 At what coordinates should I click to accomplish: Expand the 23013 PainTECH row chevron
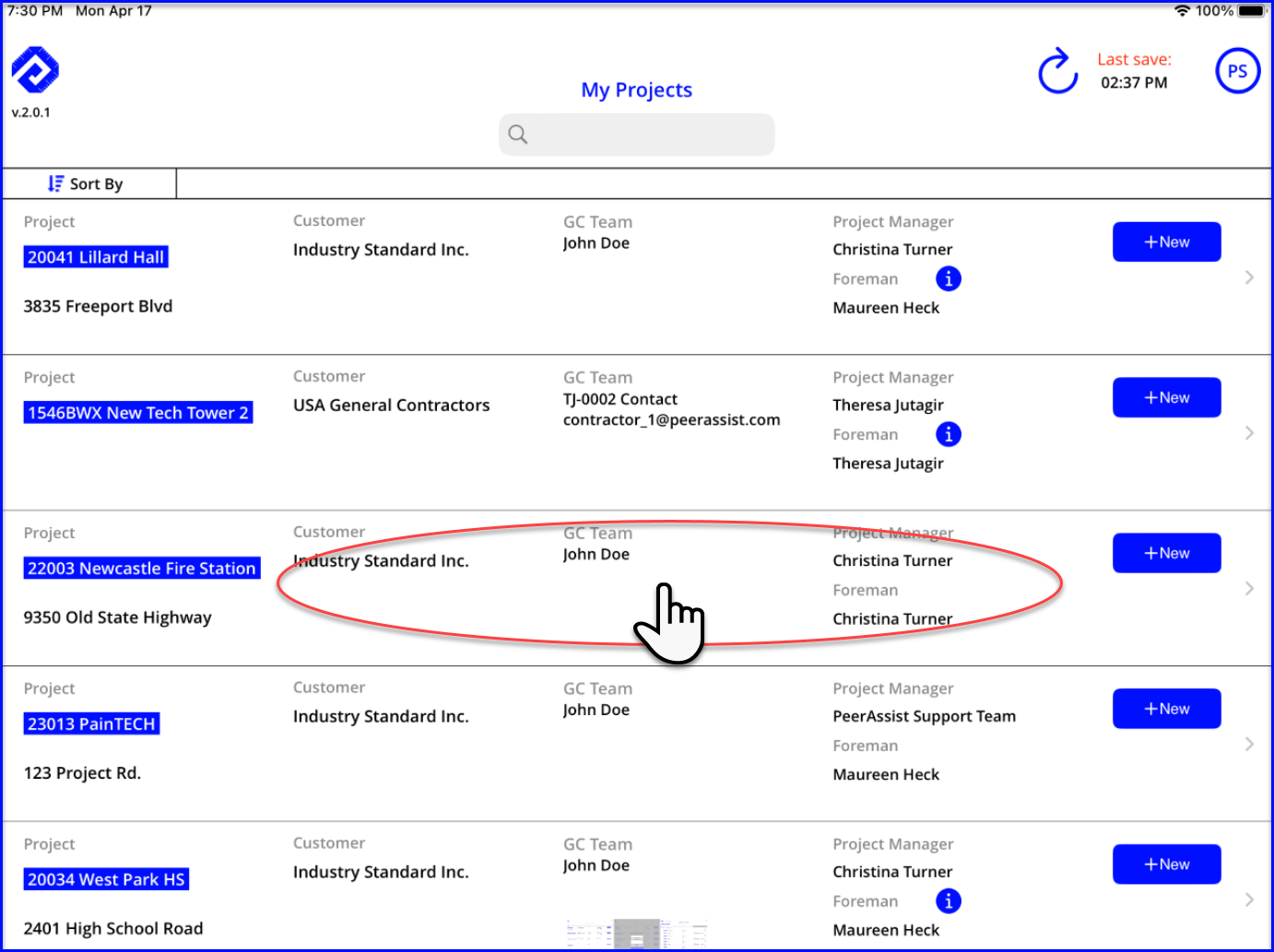[1249, 745]
